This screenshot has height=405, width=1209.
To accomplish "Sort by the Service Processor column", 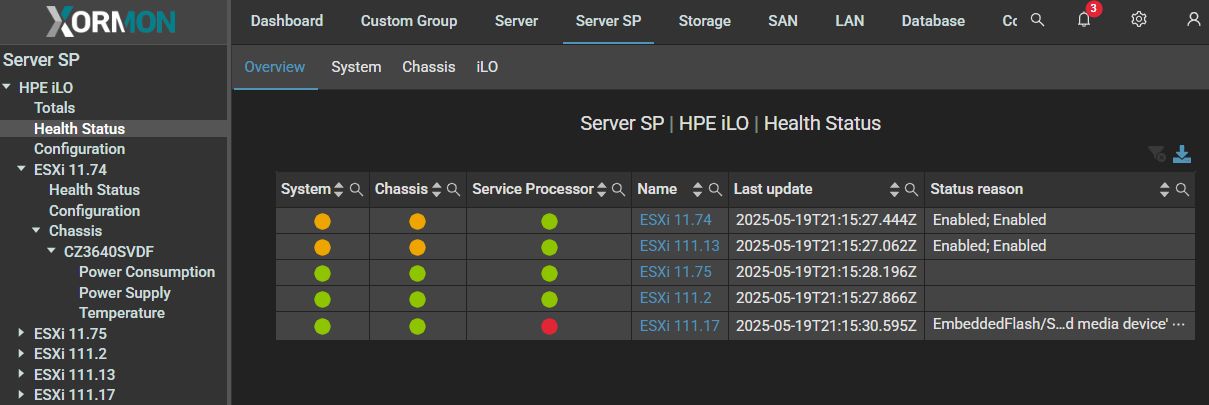I will point(601,189).
